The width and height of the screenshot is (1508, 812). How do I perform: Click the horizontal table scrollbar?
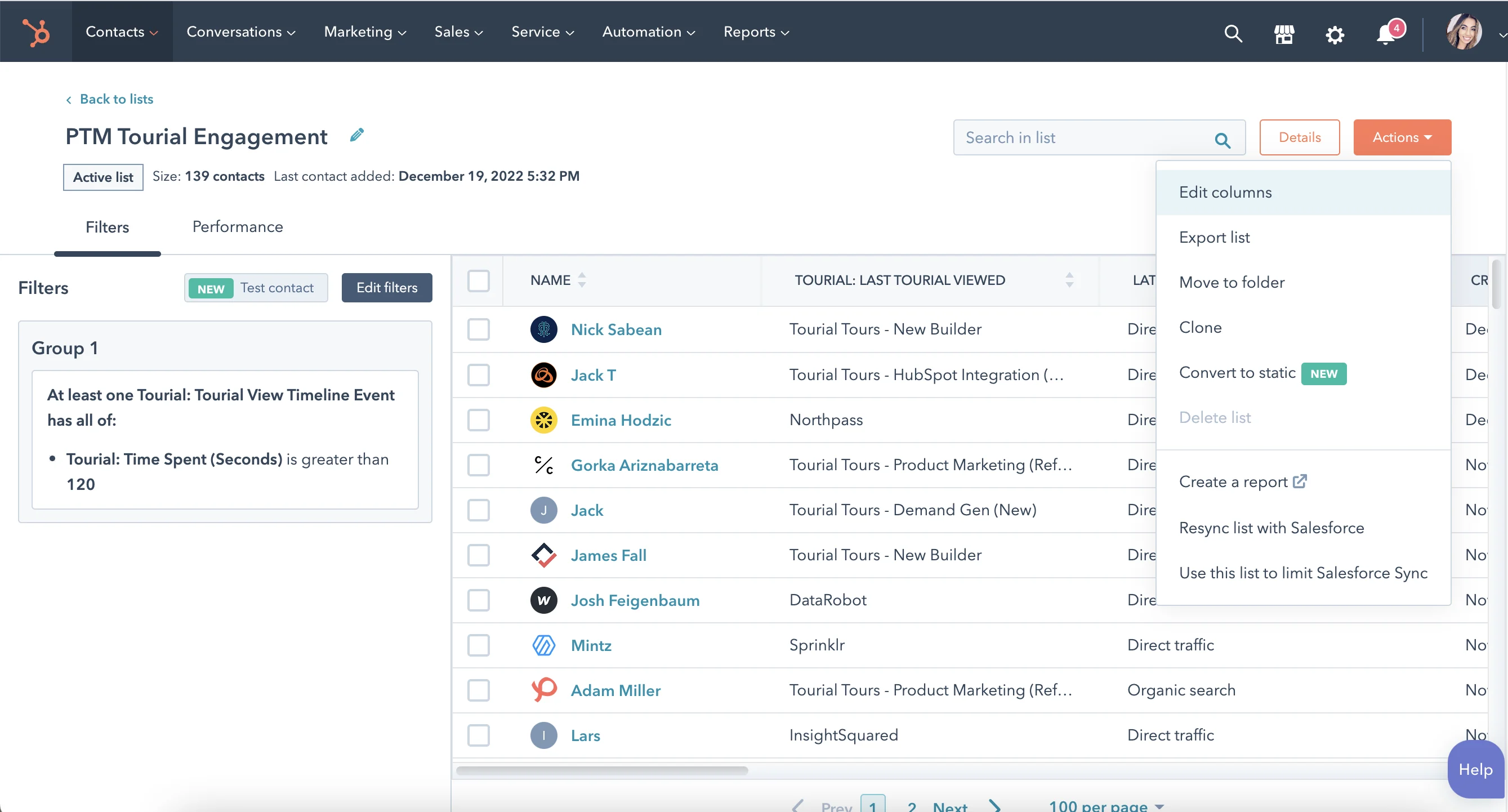pyautogui.click(x=602, y=770)
